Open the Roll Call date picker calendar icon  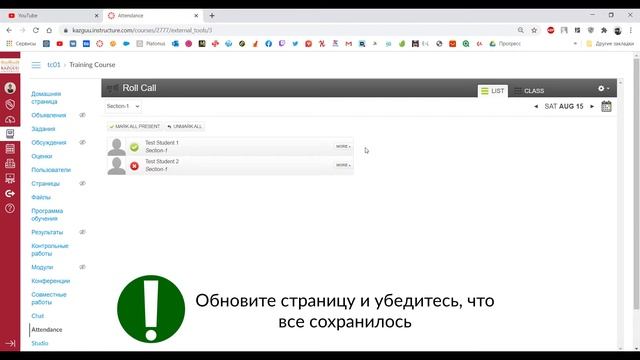point(606,106)
